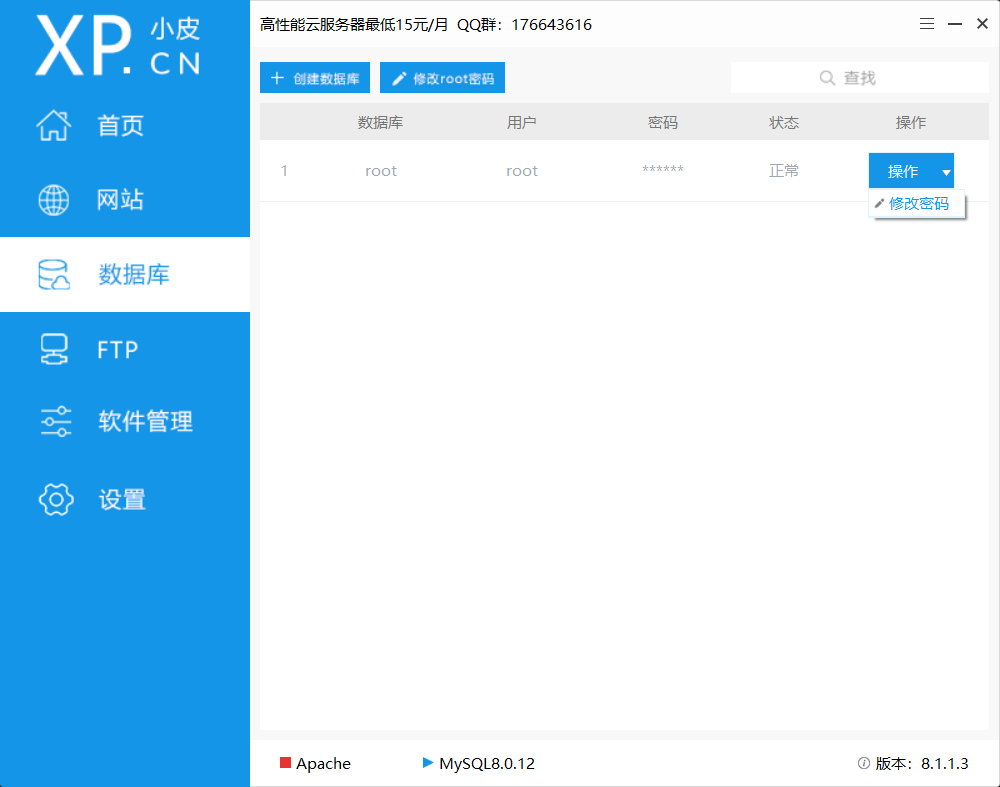Click the cloud server ad text
1000x787 pixels.
click(x=354, y=24)
